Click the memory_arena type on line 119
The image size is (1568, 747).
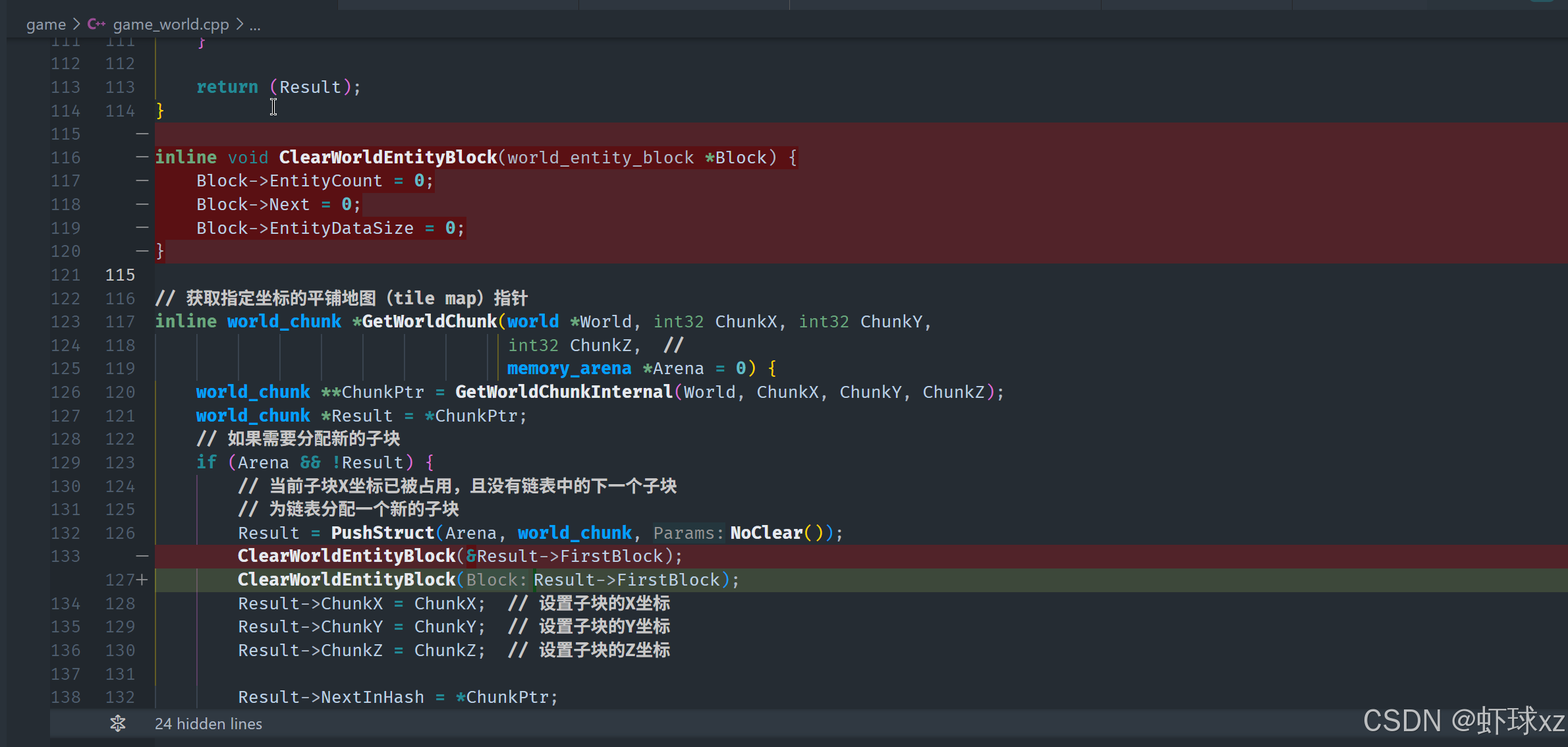[569, 368]
